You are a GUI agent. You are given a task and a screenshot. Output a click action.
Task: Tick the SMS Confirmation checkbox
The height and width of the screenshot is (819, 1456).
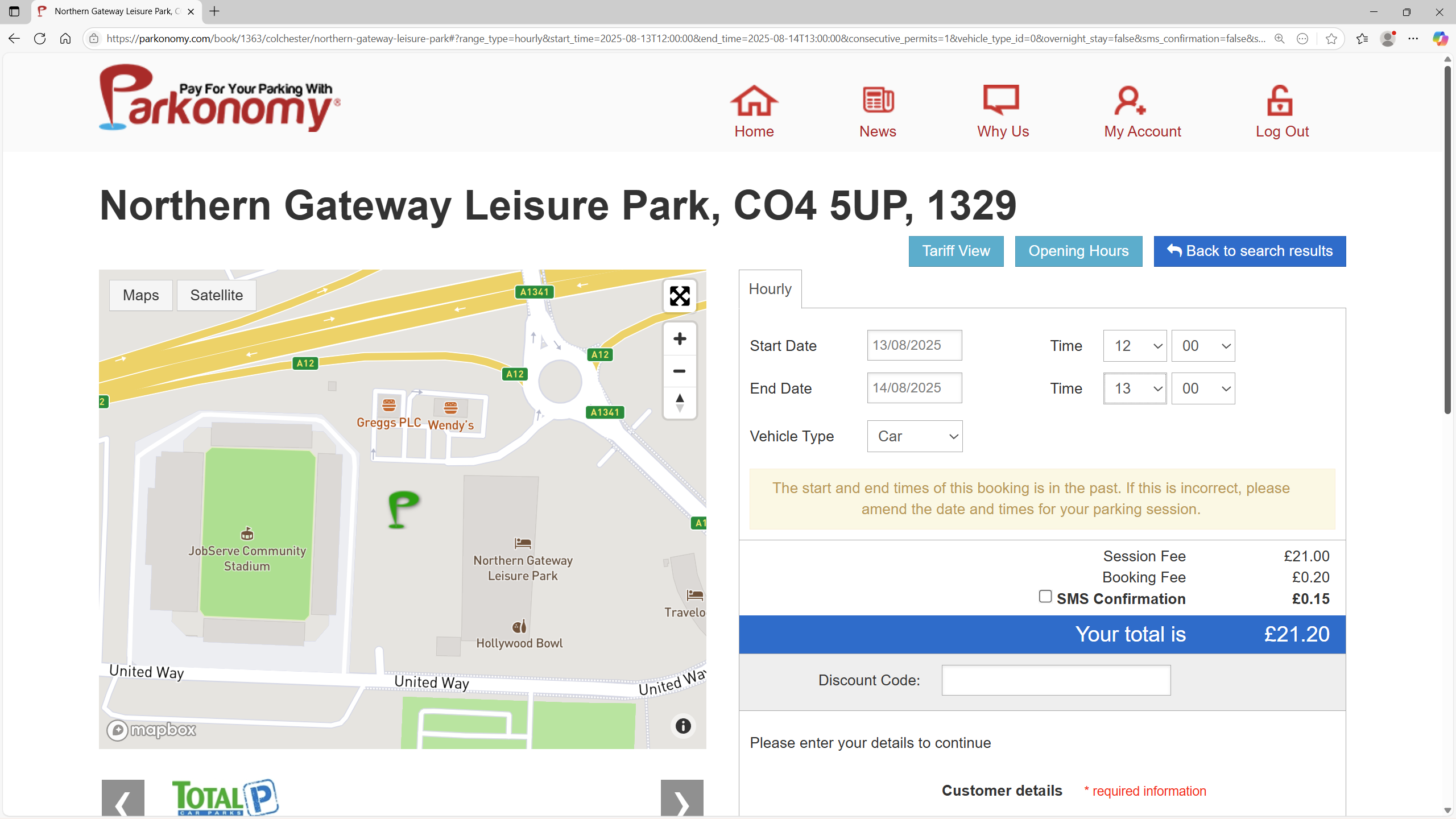point(1045,596)
